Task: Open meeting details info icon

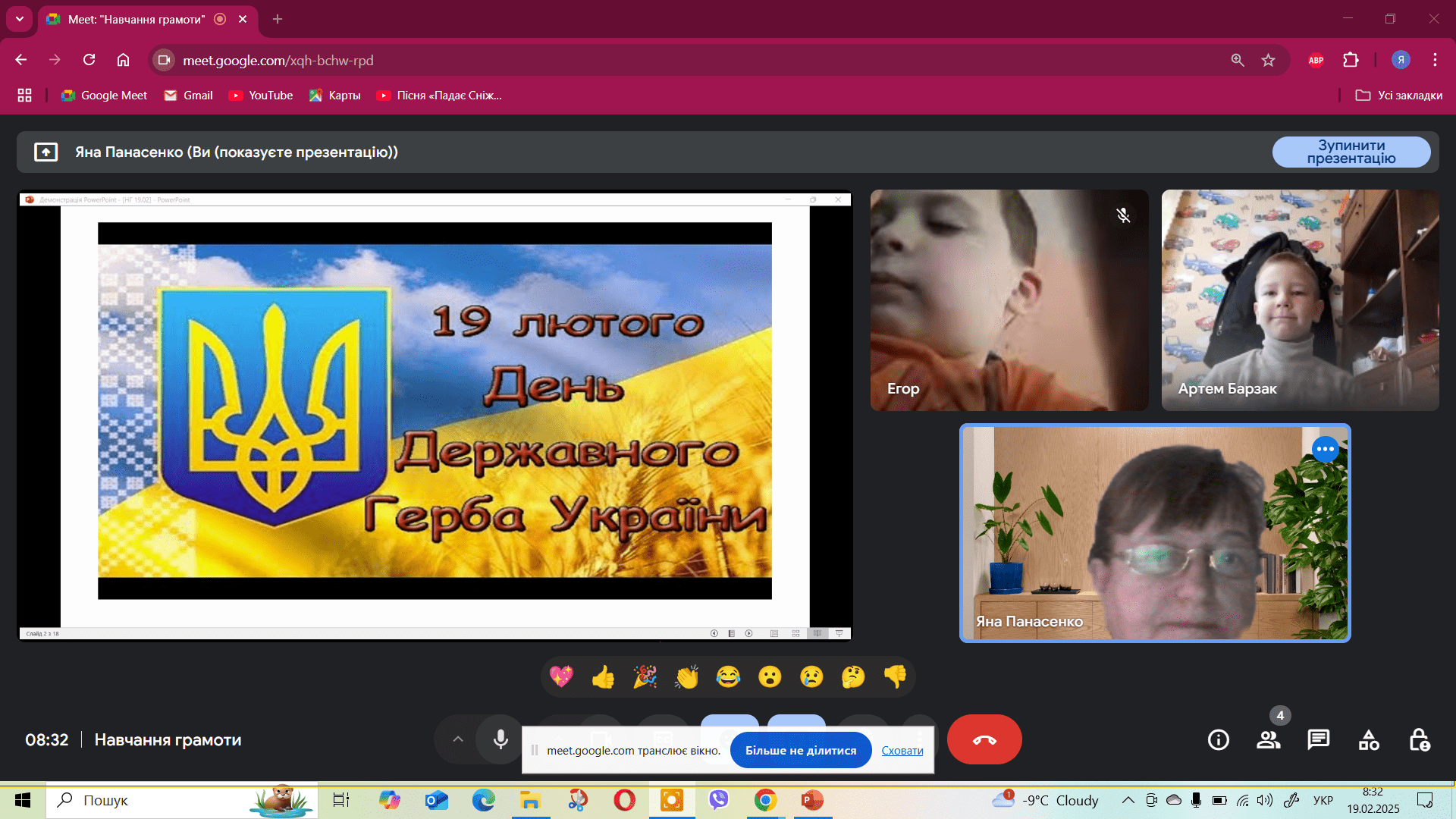Action: pos(1218,739)
